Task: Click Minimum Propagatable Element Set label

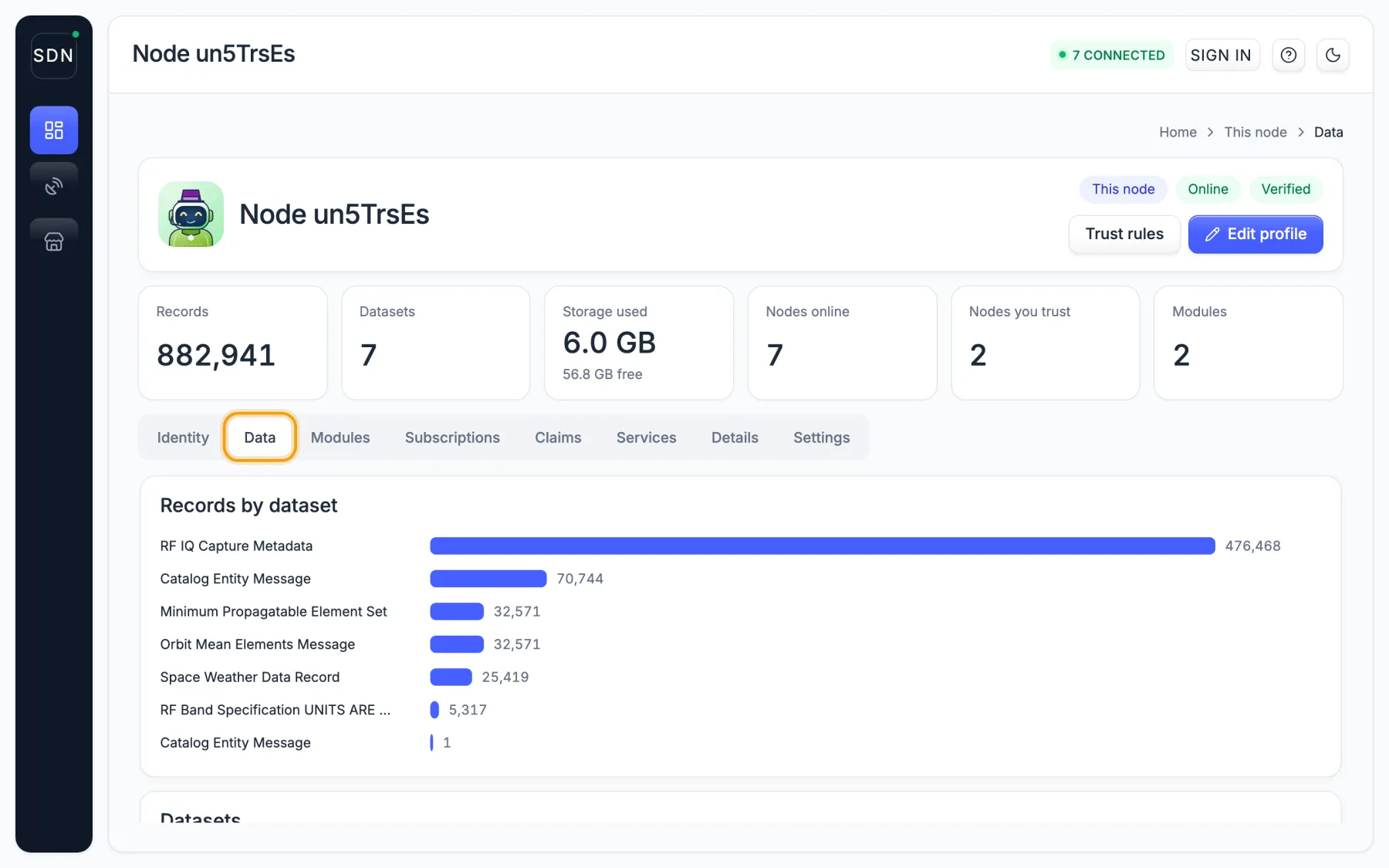Action: pyautogui.click(x=273, y=612)
